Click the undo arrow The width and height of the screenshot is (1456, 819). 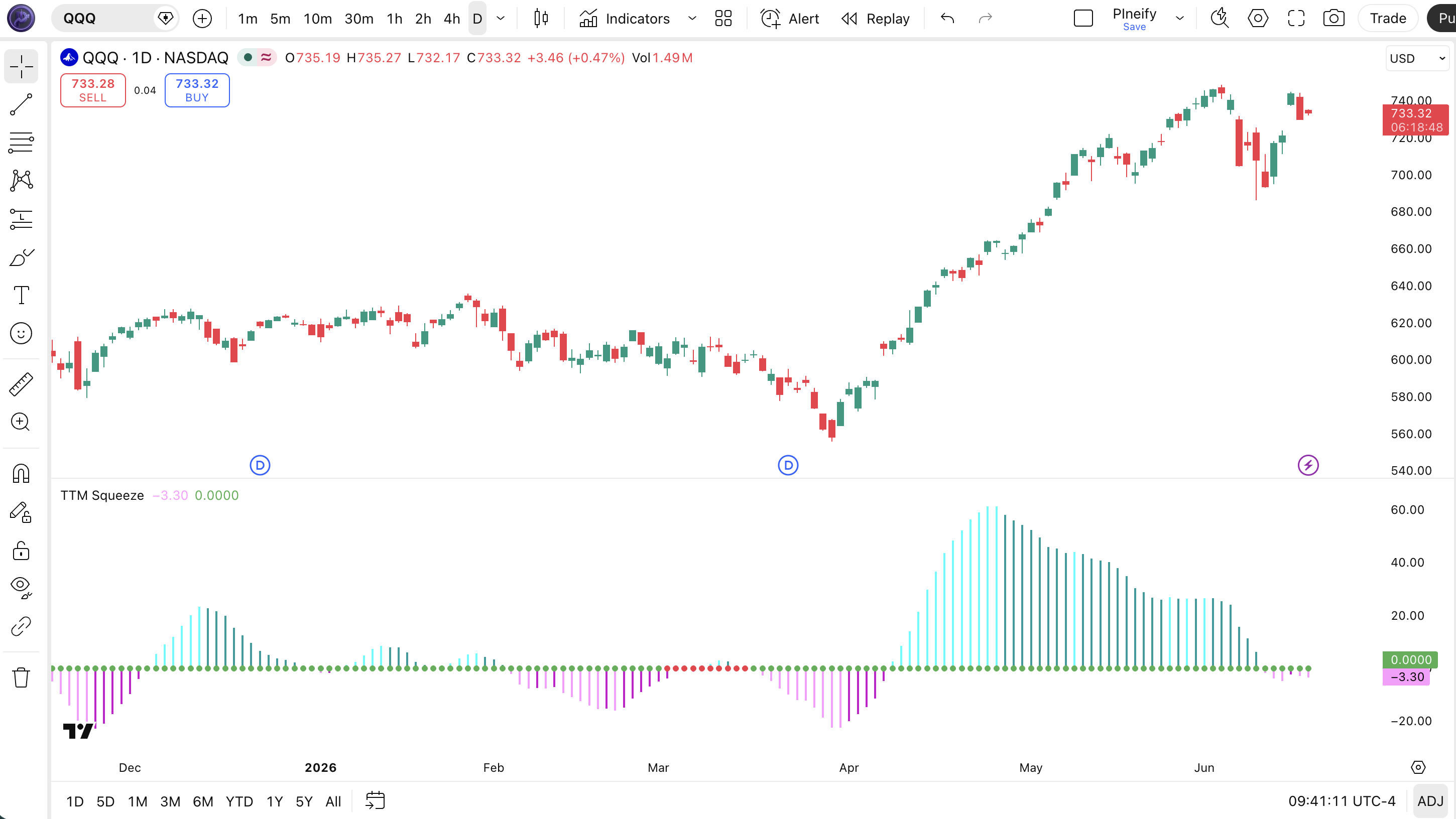pos(947,19)
